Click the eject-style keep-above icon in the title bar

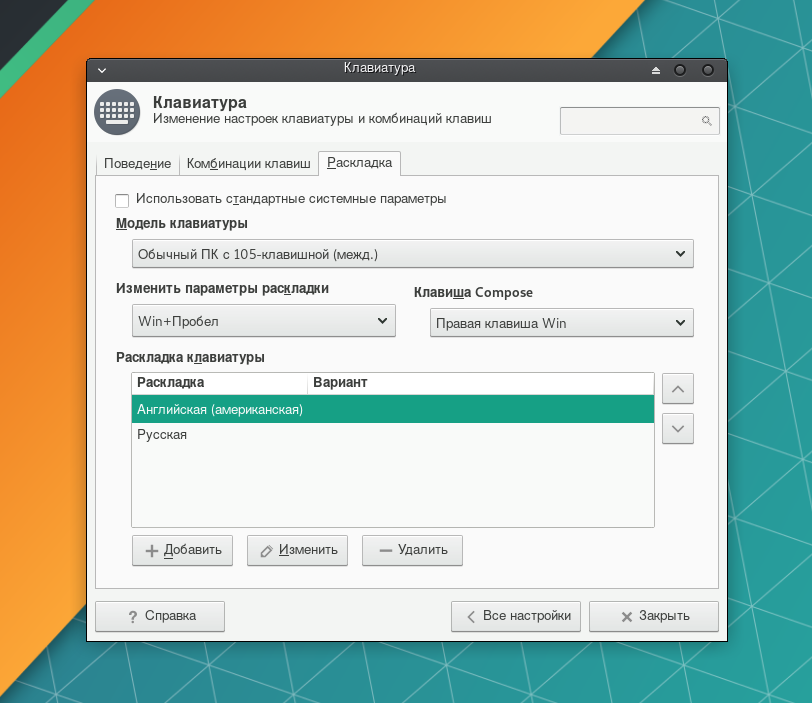pyautogui.click(x=656, y=70)
